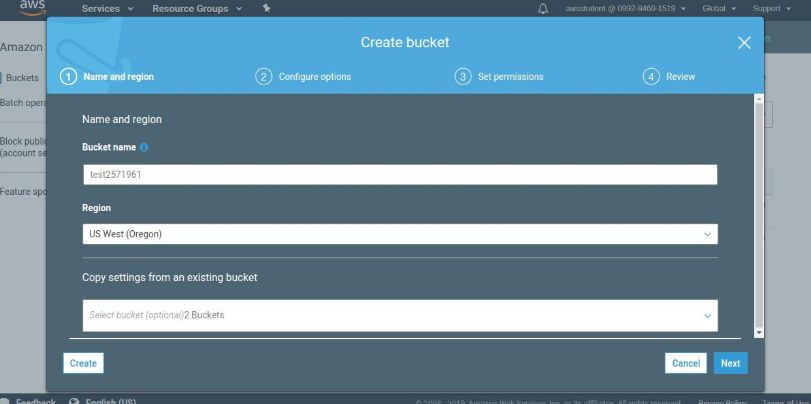Click the Bucket name info icon
The image size is (811, 404).
click(144, 147)
